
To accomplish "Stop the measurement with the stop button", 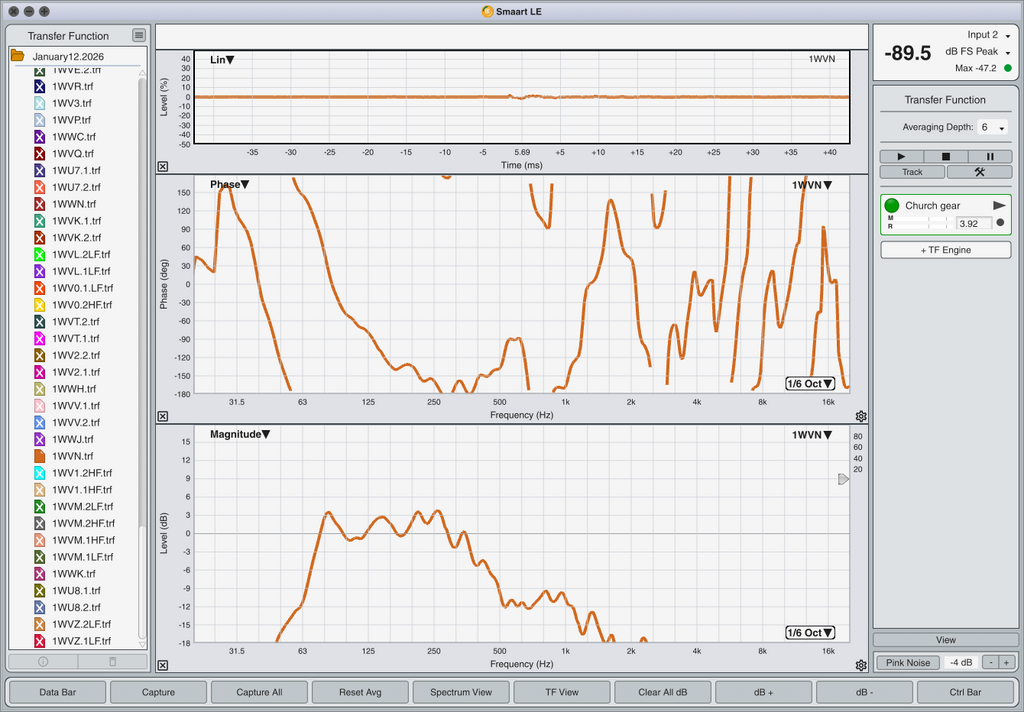I will [946, 156].
